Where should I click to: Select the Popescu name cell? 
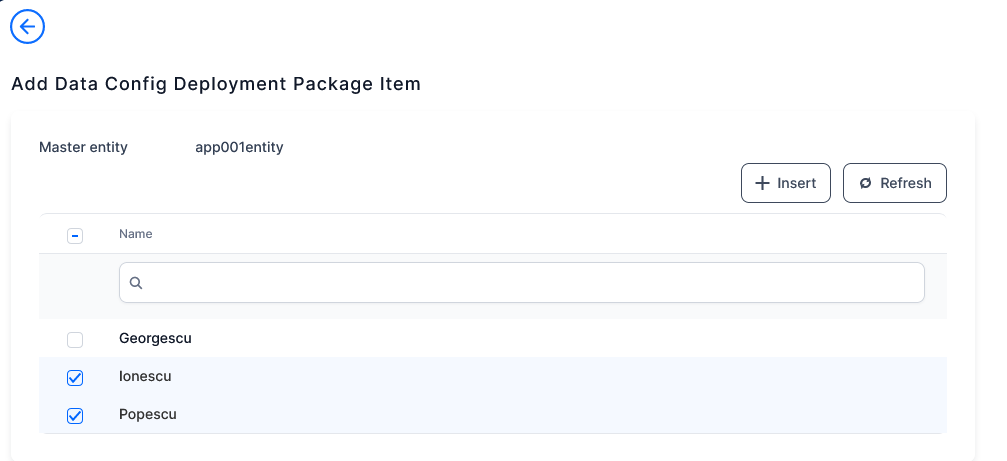pos(148,415)
